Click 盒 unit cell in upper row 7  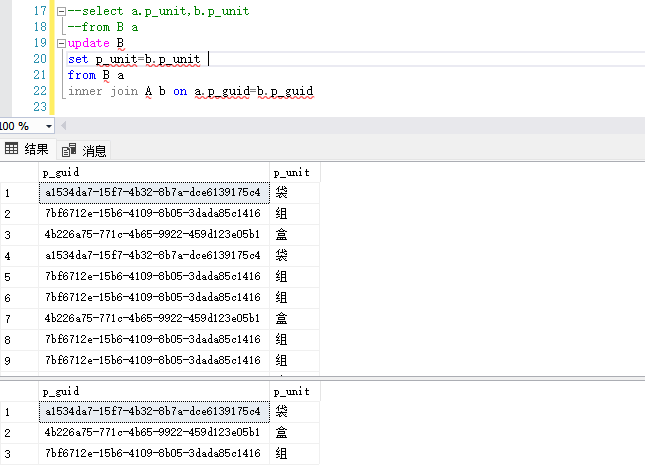295,318
